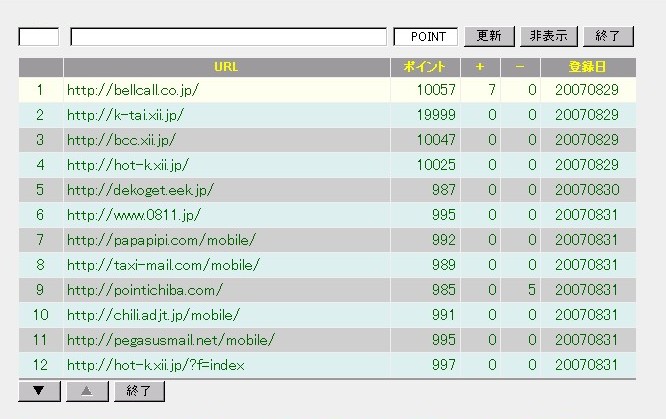Click row number 6
This screenshot has height=419, width=666.
click(x=40, y=215)
